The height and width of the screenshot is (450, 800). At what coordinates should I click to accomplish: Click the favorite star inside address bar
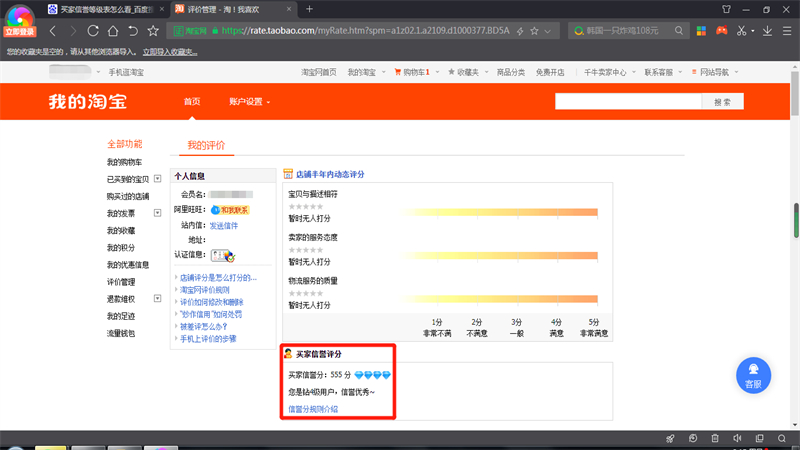coord(534,31)
